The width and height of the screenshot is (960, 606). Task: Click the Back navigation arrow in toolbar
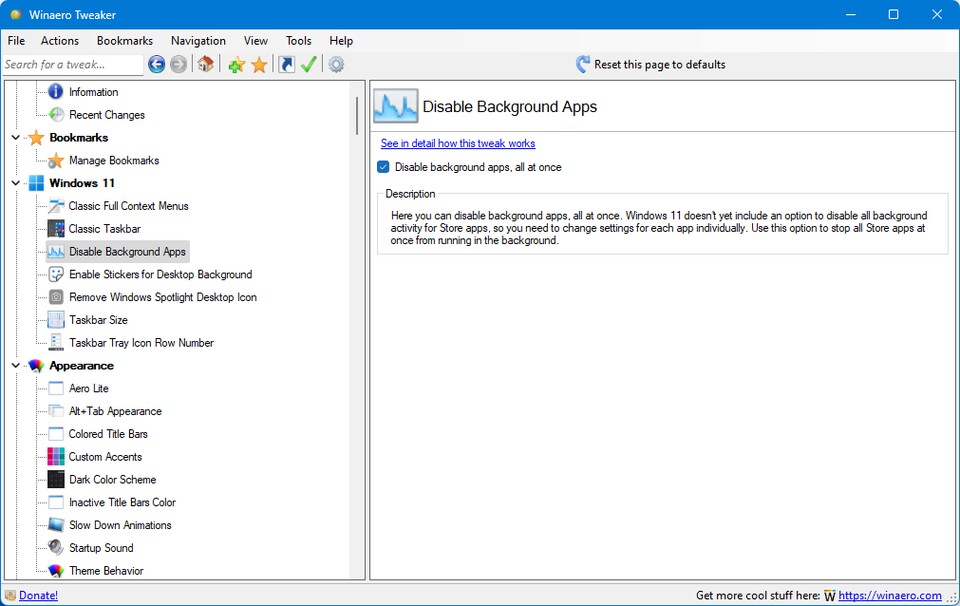tap(157, 65)
